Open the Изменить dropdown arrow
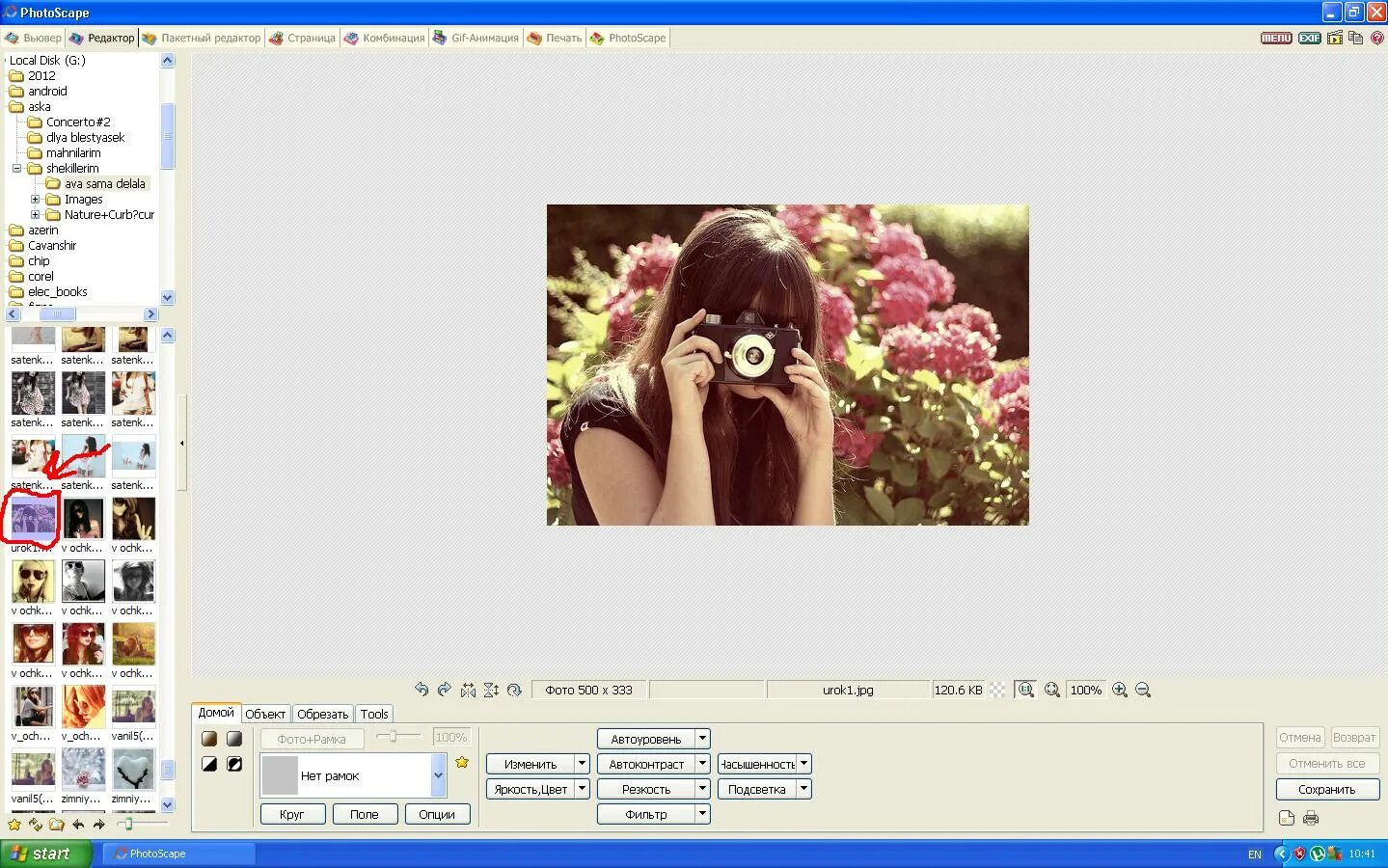Image resolution: width=1388 pixels, height=868 pixels. tap(582, 764)
